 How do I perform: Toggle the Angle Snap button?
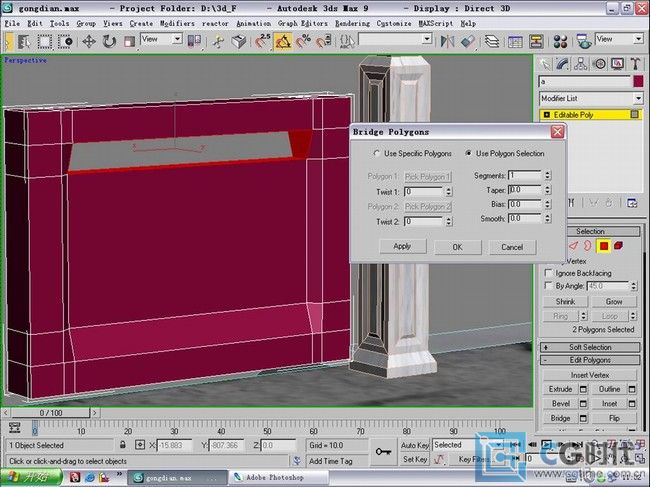(283, 41)
